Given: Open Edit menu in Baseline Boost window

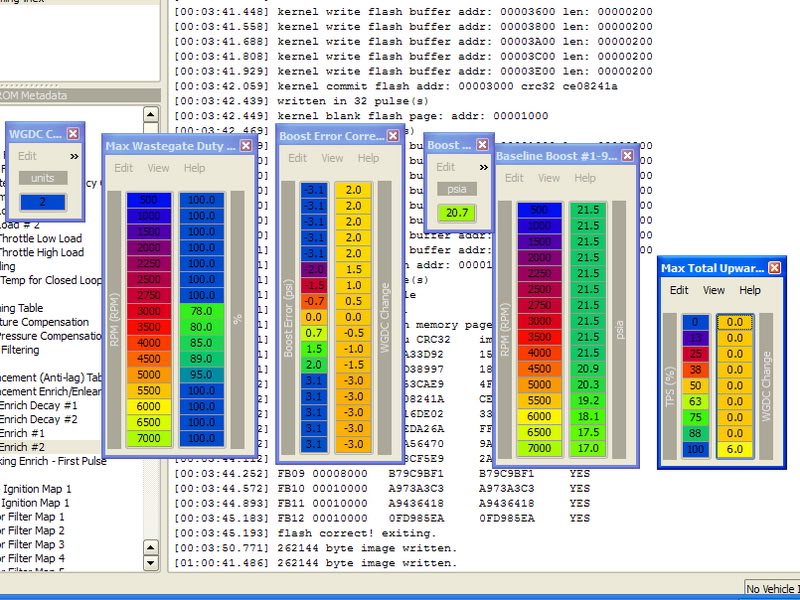Looking at the screenshot, I should tap(514, 178).
